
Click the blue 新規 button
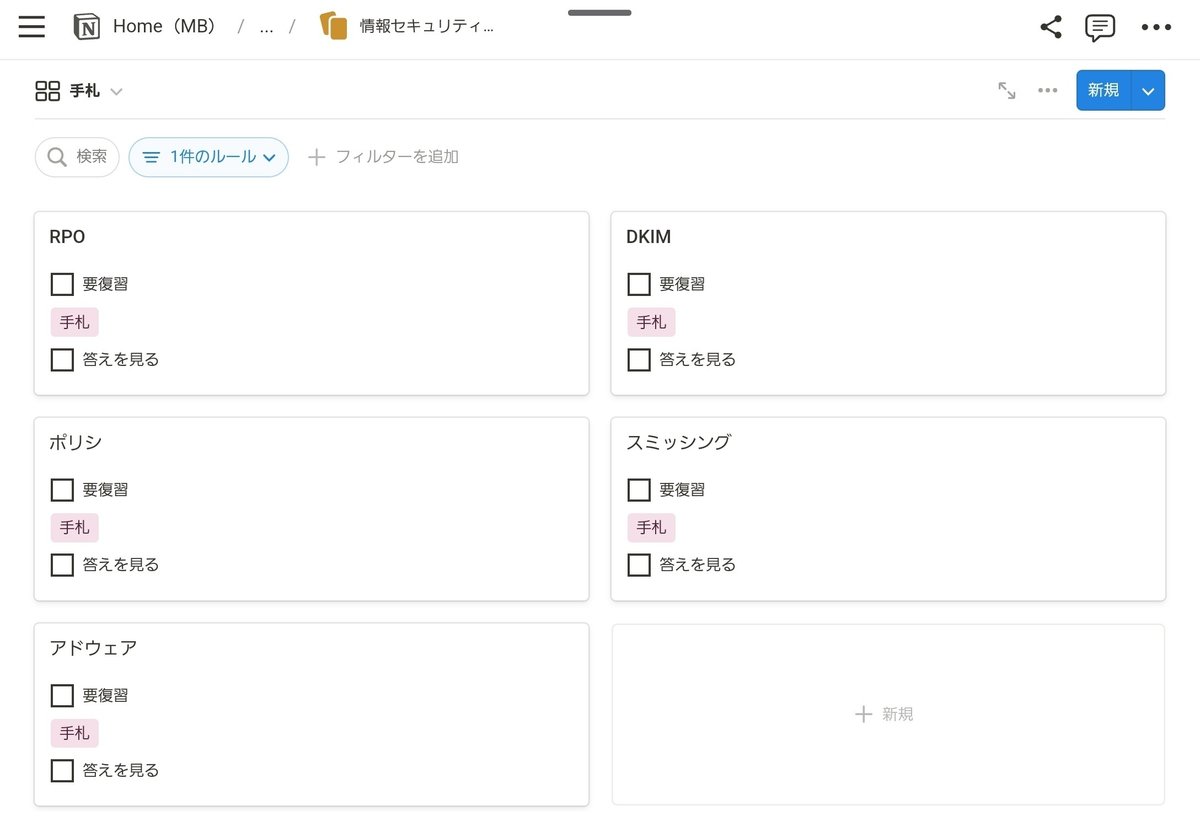click(1104, 90)
